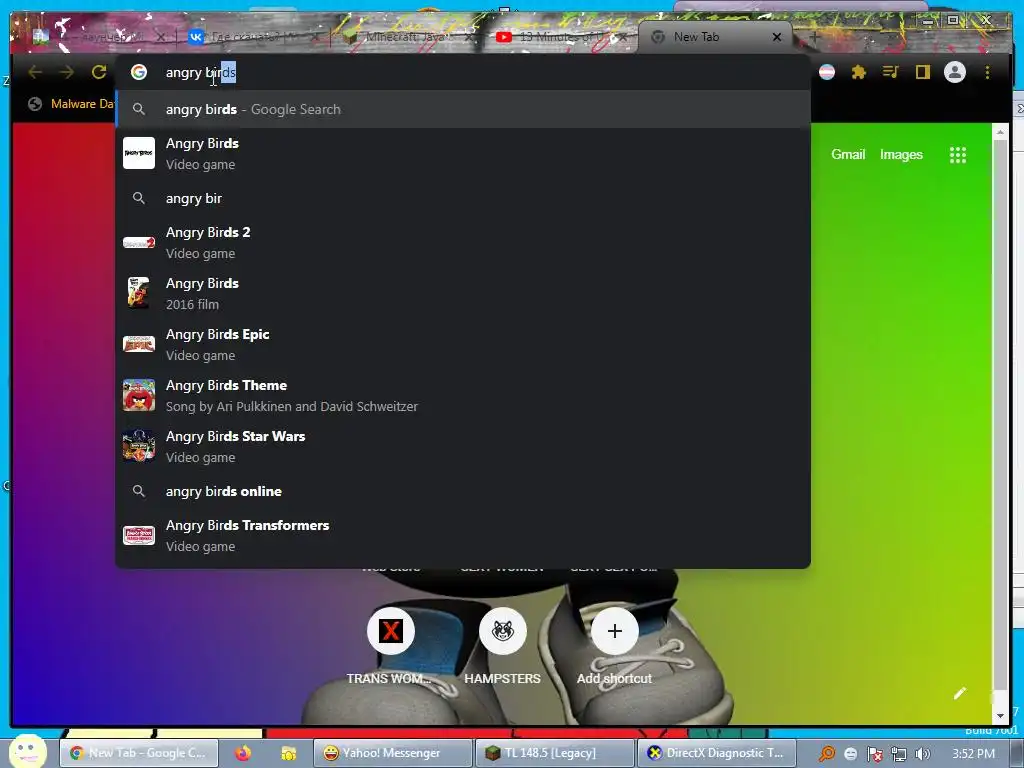Screen dimensions: 1024x768
Task: Click the Angry Birds Star Wars thumbnail
Action: pos(139,446)
